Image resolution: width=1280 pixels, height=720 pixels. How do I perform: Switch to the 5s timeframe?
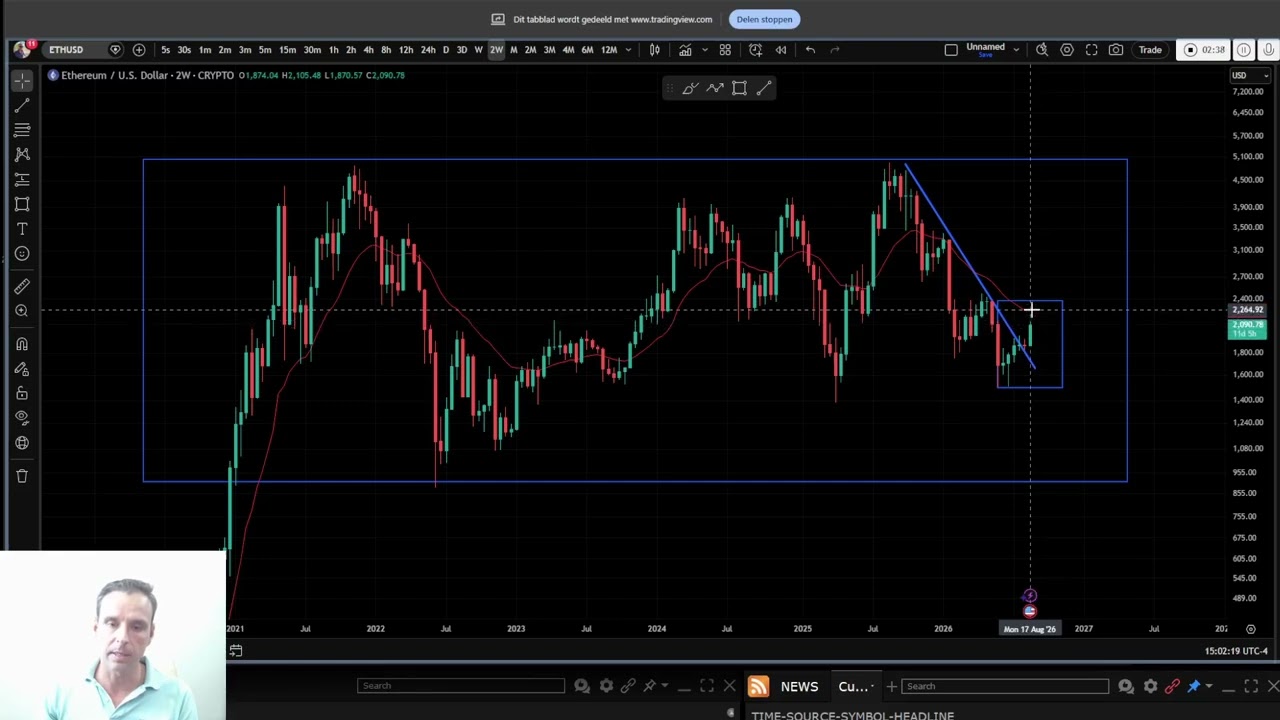pyautogui.click(x=165, y=50)
